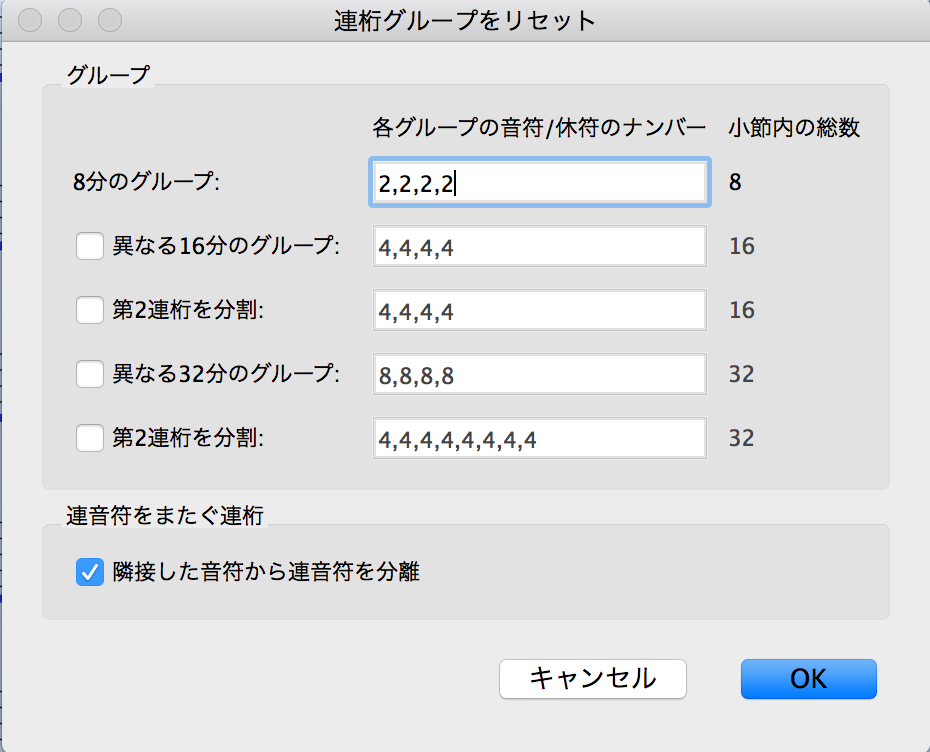Click the minimize button in title bar
This screenshot has height=752, width=930.
[70, 20]
